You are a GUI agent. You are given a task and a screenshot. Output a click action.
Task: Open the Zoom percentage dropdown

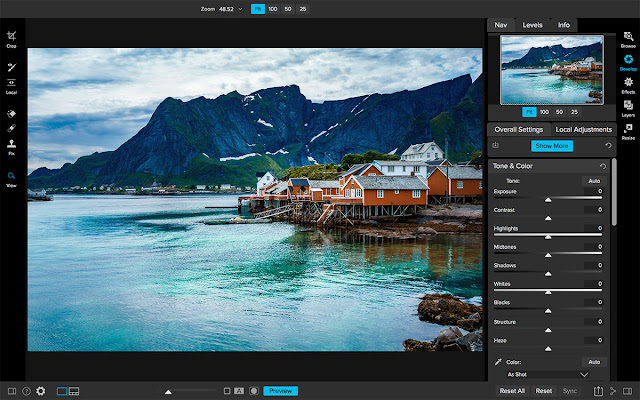click(240, 8)
